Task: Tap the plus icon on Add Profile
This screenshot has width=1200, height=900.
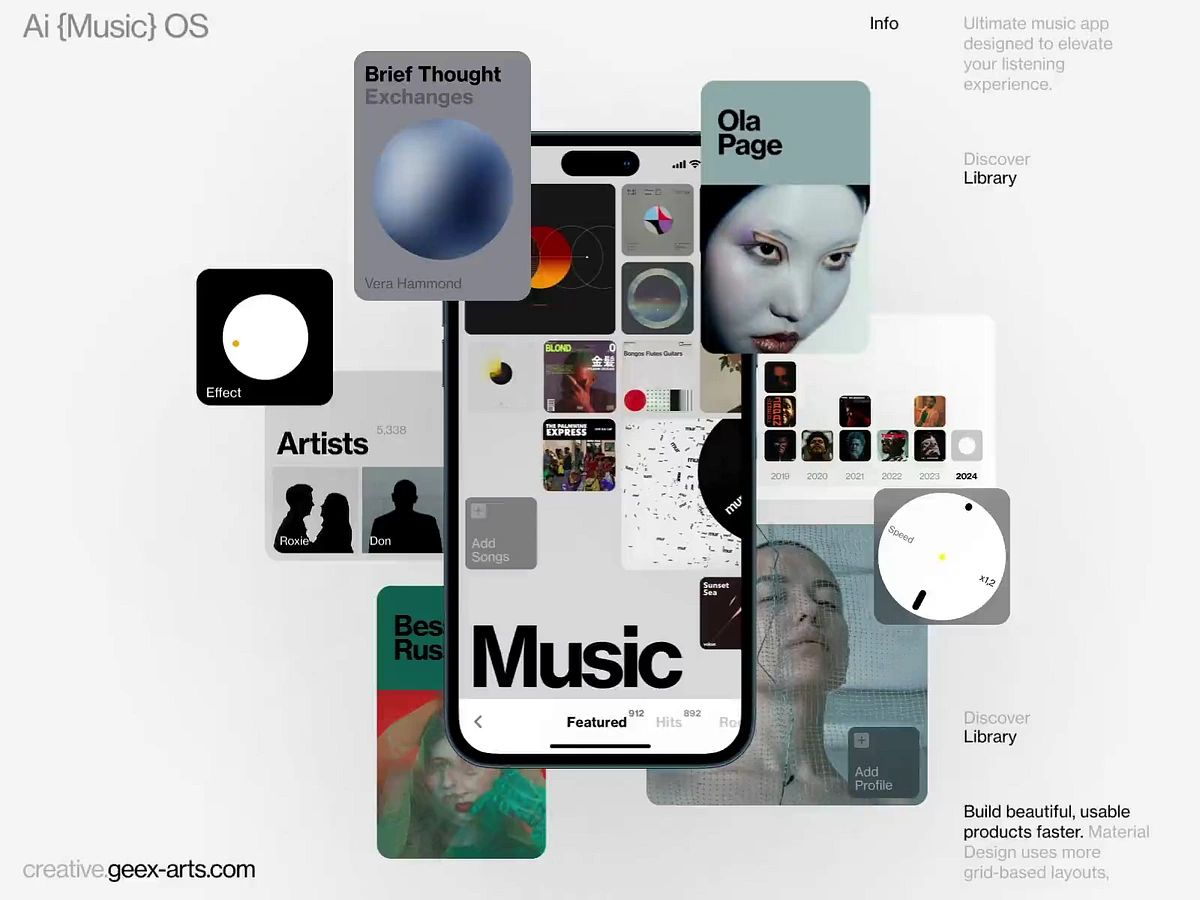Action: [x=862, y=741]
